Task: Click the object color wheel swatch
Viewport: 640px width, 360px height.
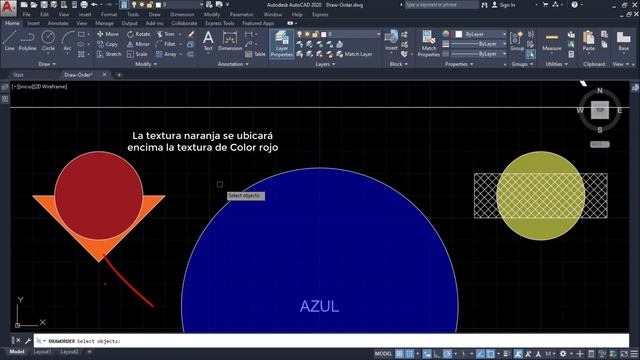Action: [x=446, y=34]
